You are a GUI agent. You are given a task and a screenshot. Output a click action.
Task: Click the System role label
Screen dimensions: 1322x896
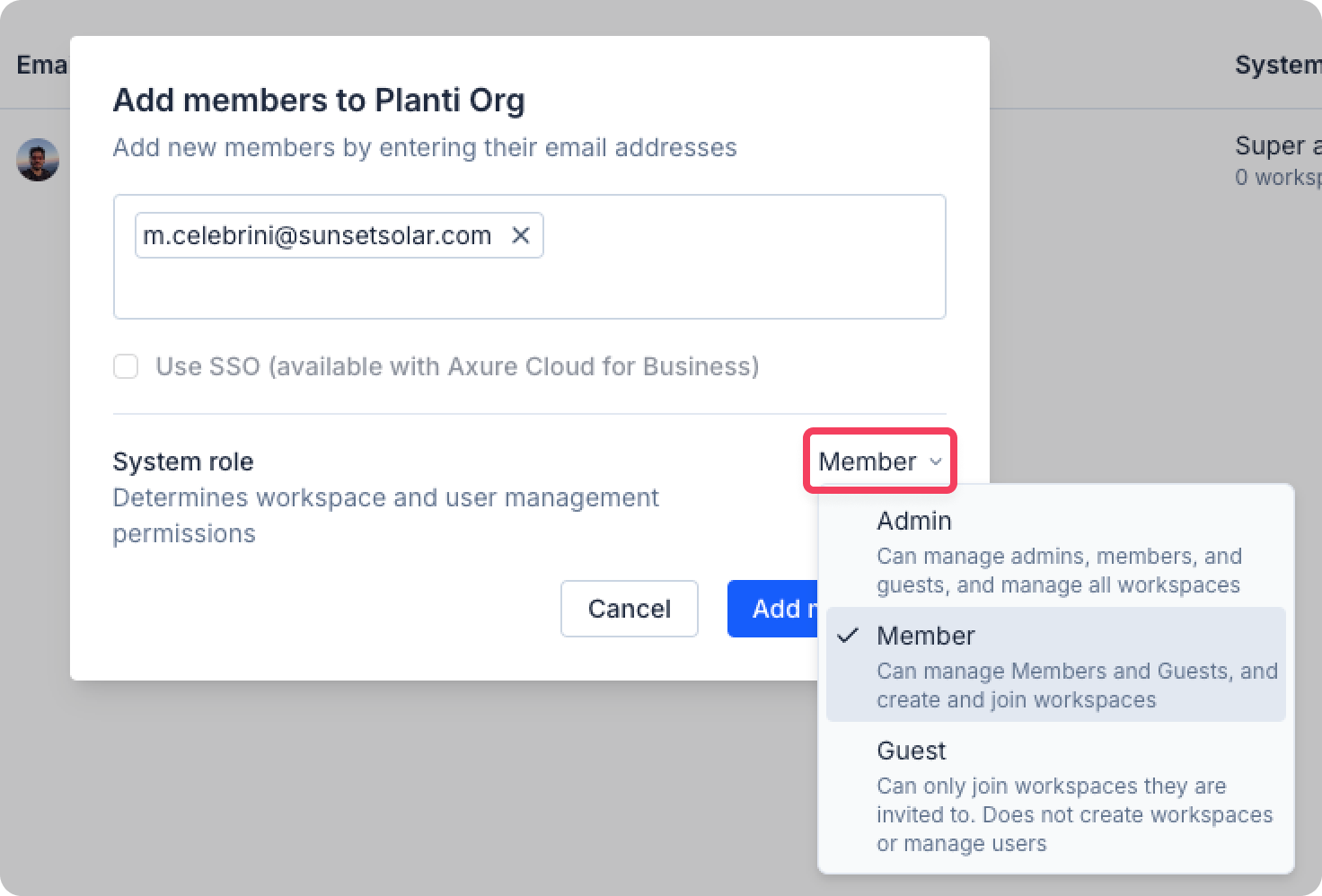[183, 461]
